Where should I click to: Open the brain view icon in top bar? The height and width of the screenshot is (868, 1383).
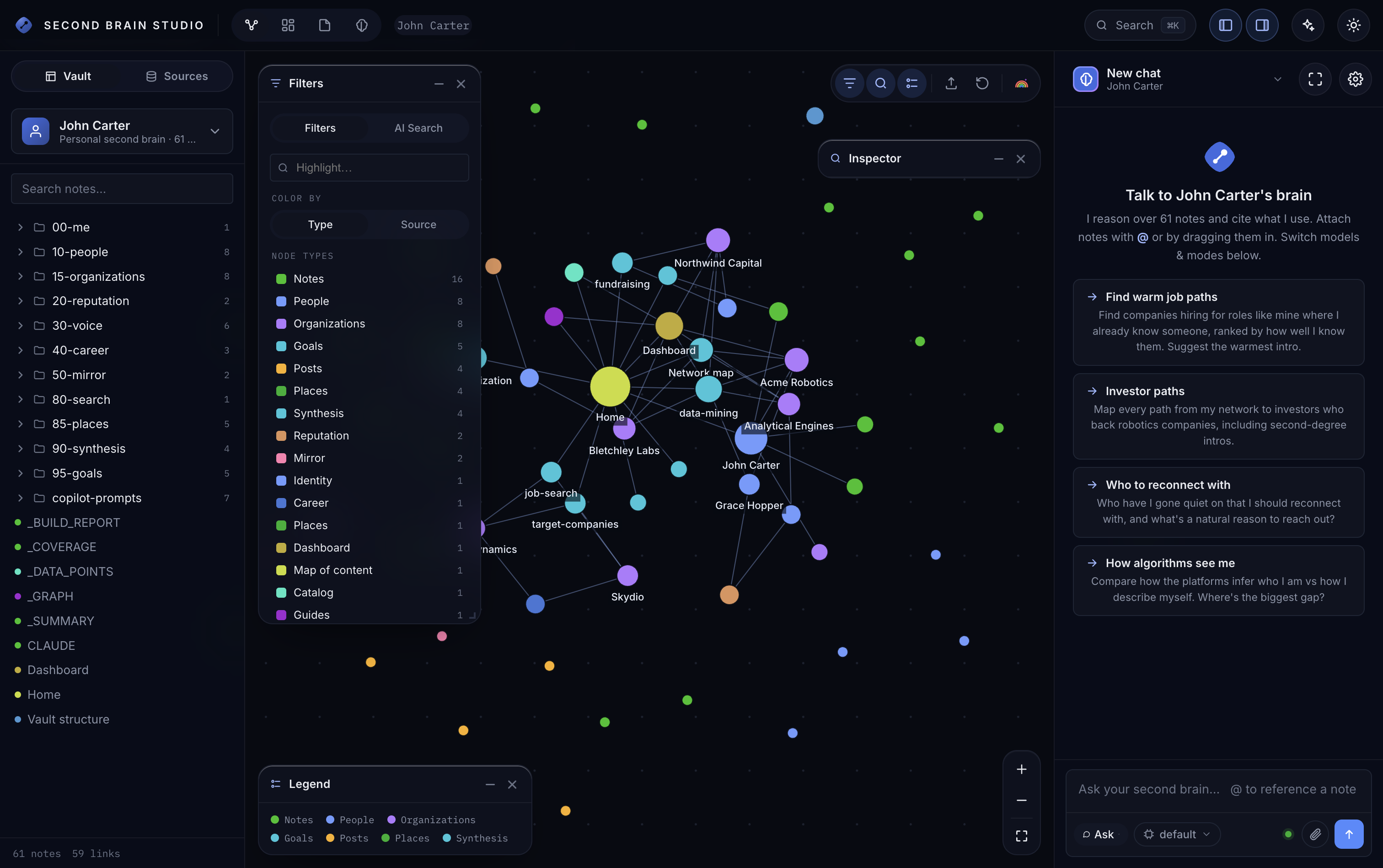click(x=362, y=25)
